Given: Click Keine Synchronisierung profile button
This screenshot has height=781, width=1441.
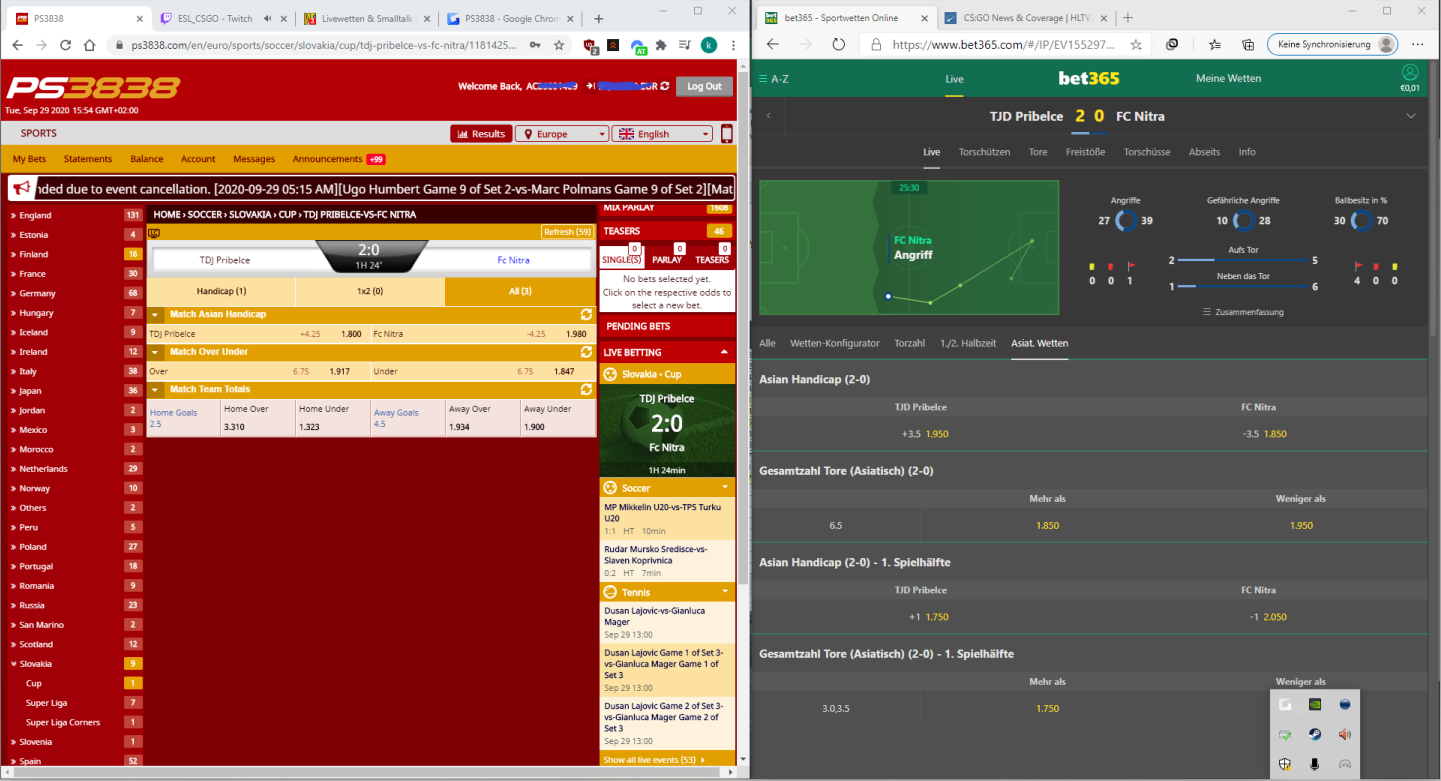Looking at the screenshot, I should point(1332,45).
